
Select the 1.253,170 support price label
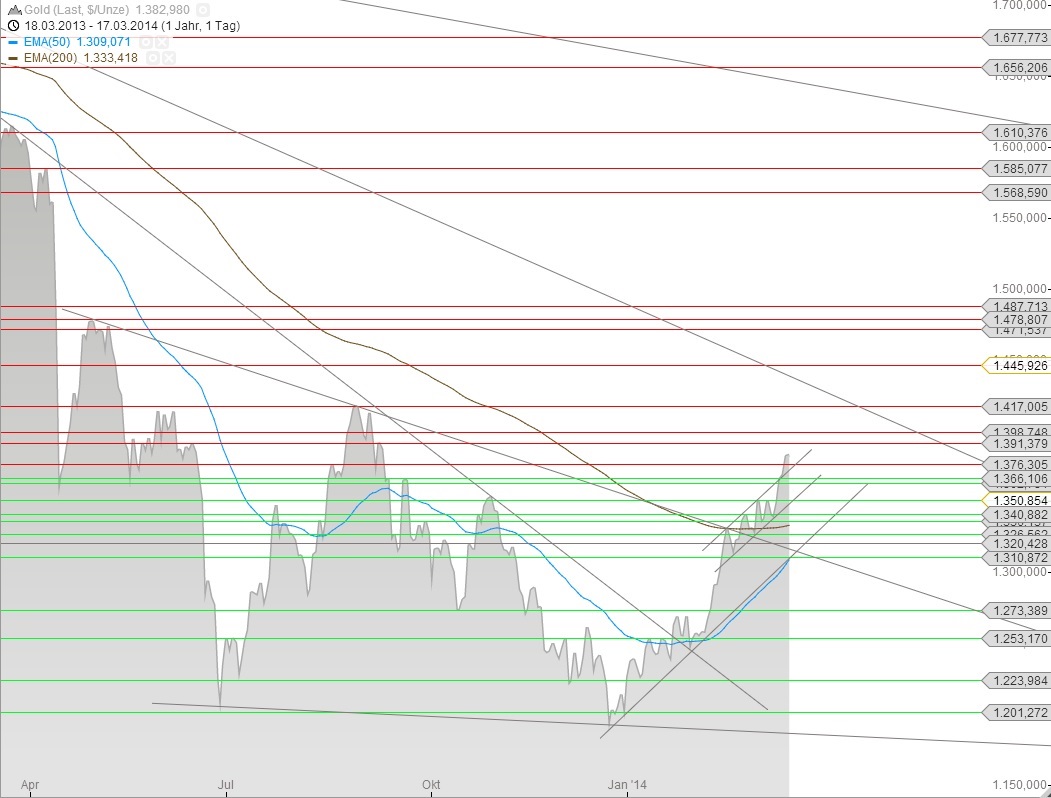pos(1016,639)
